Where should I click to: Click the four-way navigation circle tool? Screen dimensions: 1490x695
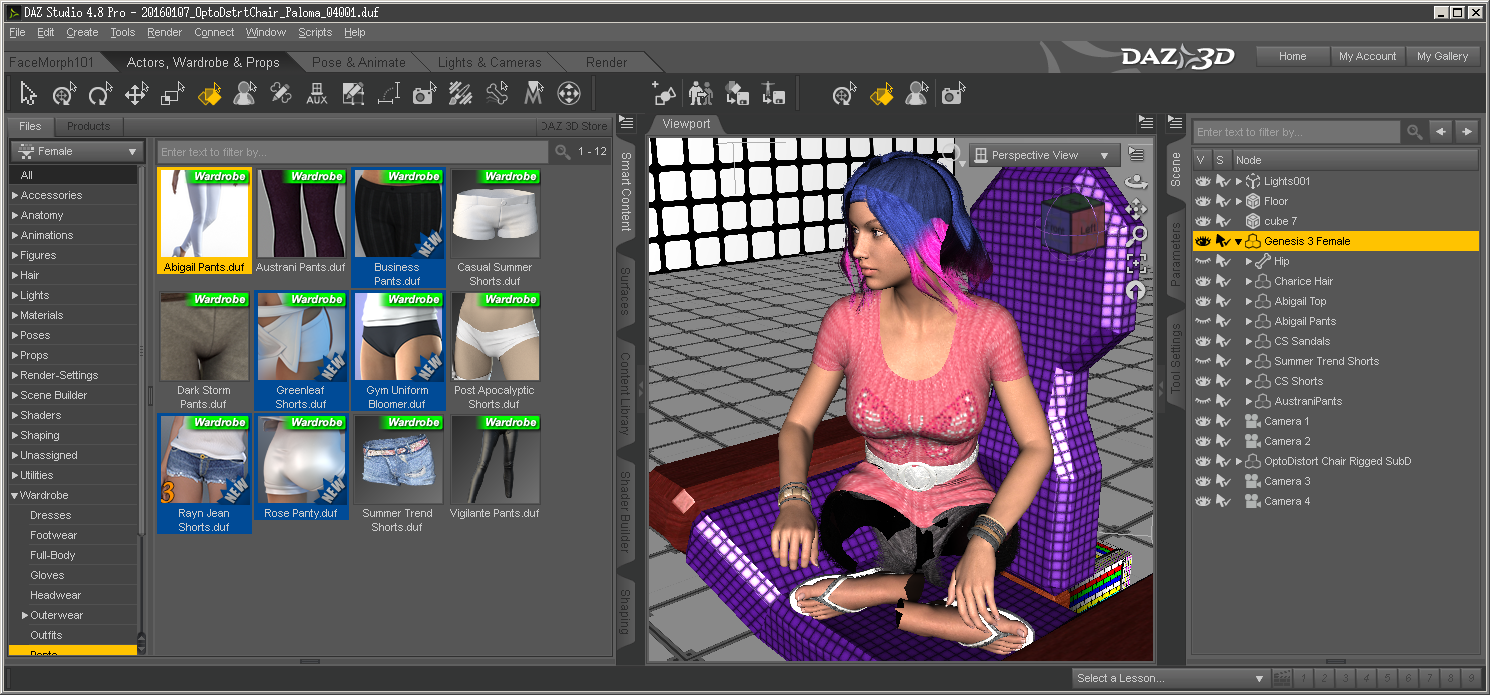click(x=569, y=94)
